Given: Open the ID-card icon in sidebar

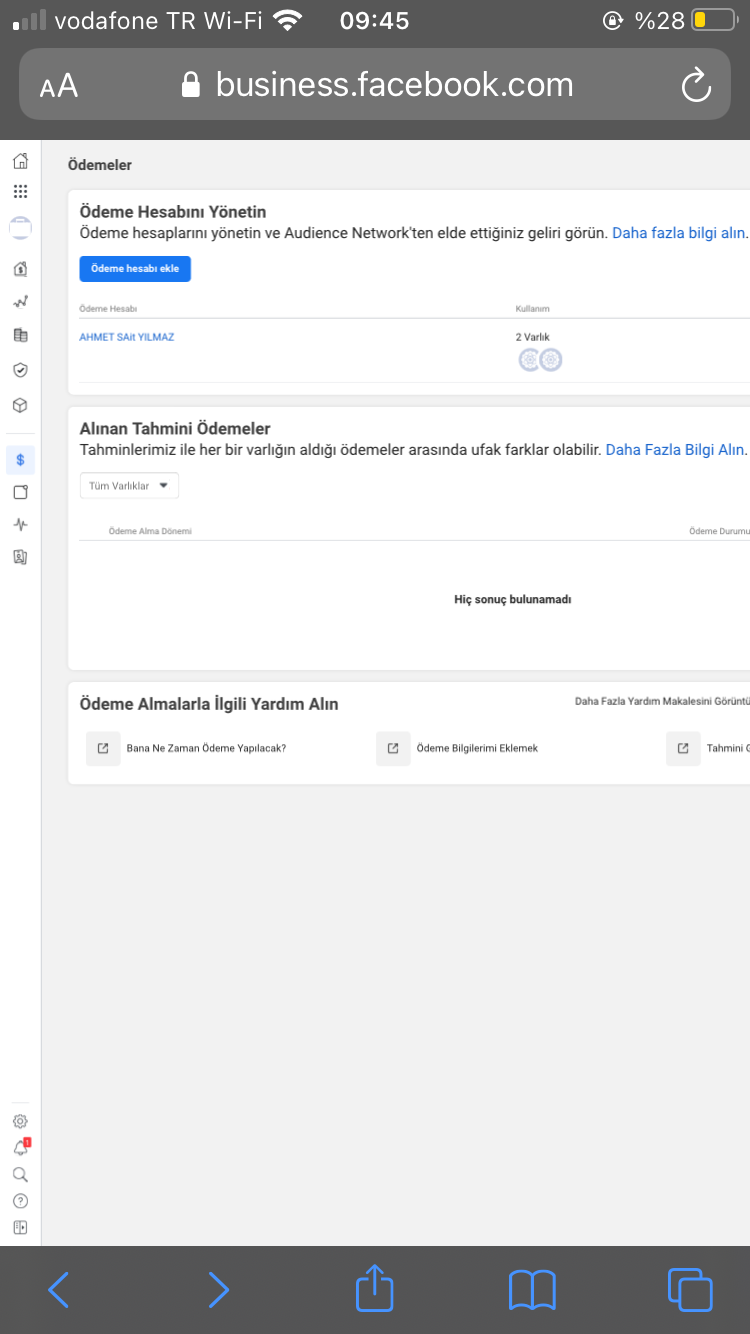Looking at the screenshot, I should [x=20, y=557].
